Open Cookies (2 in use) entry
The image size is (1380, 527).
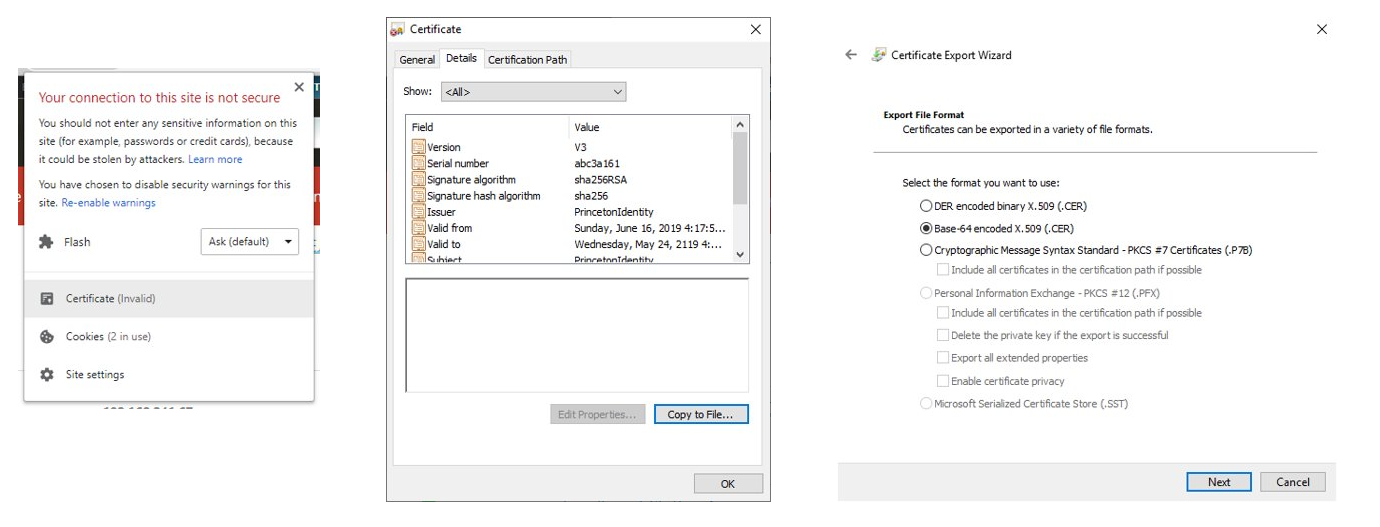click(x=169, y=337)
